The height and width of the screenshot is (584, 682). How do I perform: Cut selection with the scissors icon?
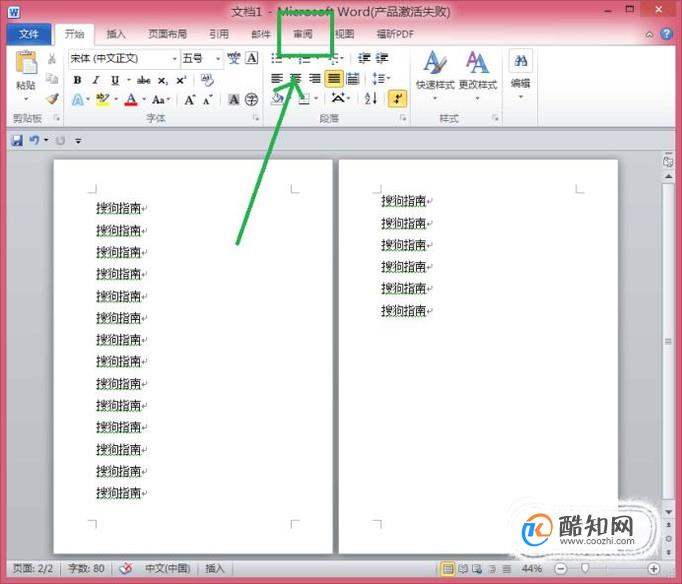point(52,59)
